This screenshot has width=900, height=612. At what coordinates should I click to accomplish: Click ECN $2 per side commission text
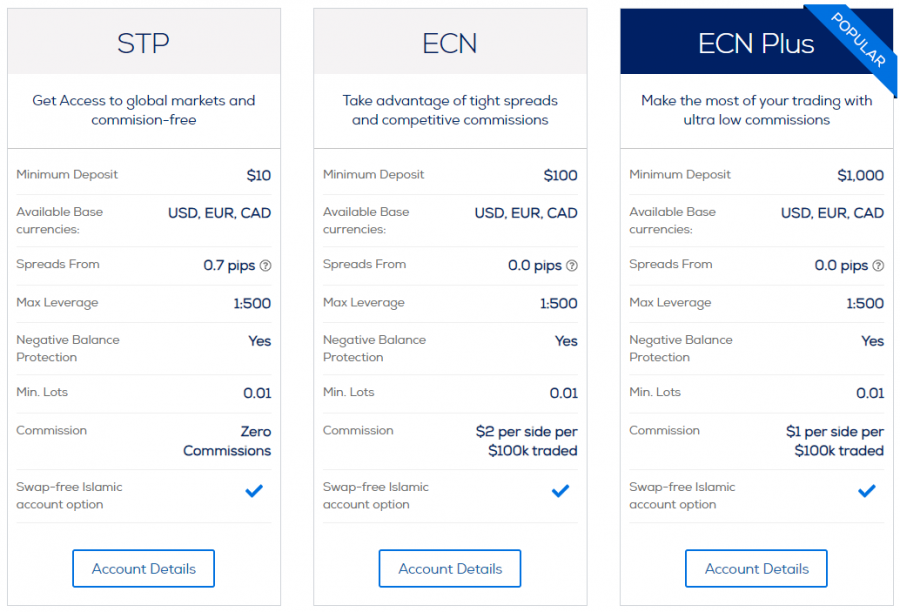pyautogui.click(x=527, y=441)
